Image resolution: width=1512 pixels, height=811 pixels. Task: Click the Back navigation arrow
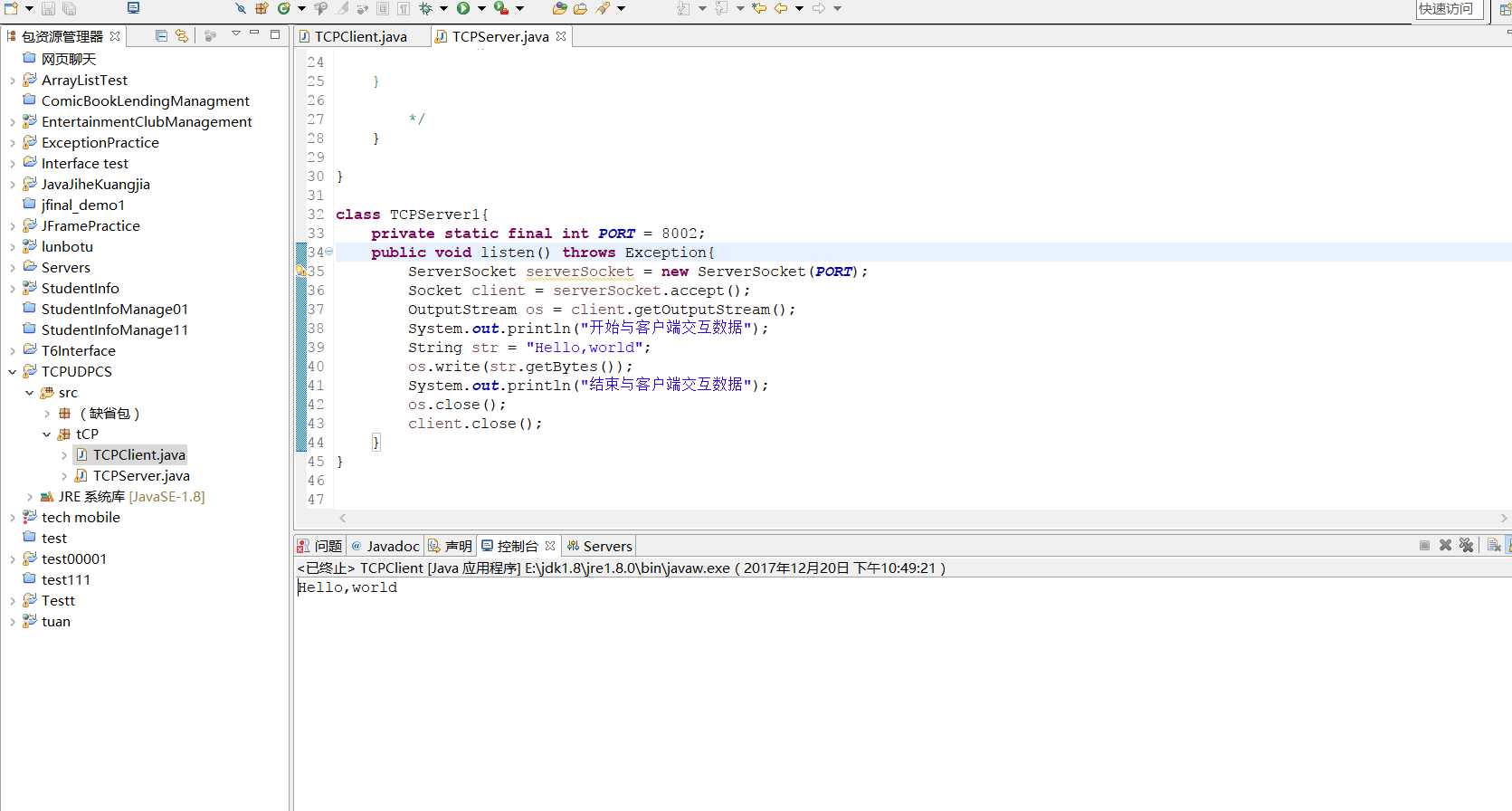tap(780, 8)
